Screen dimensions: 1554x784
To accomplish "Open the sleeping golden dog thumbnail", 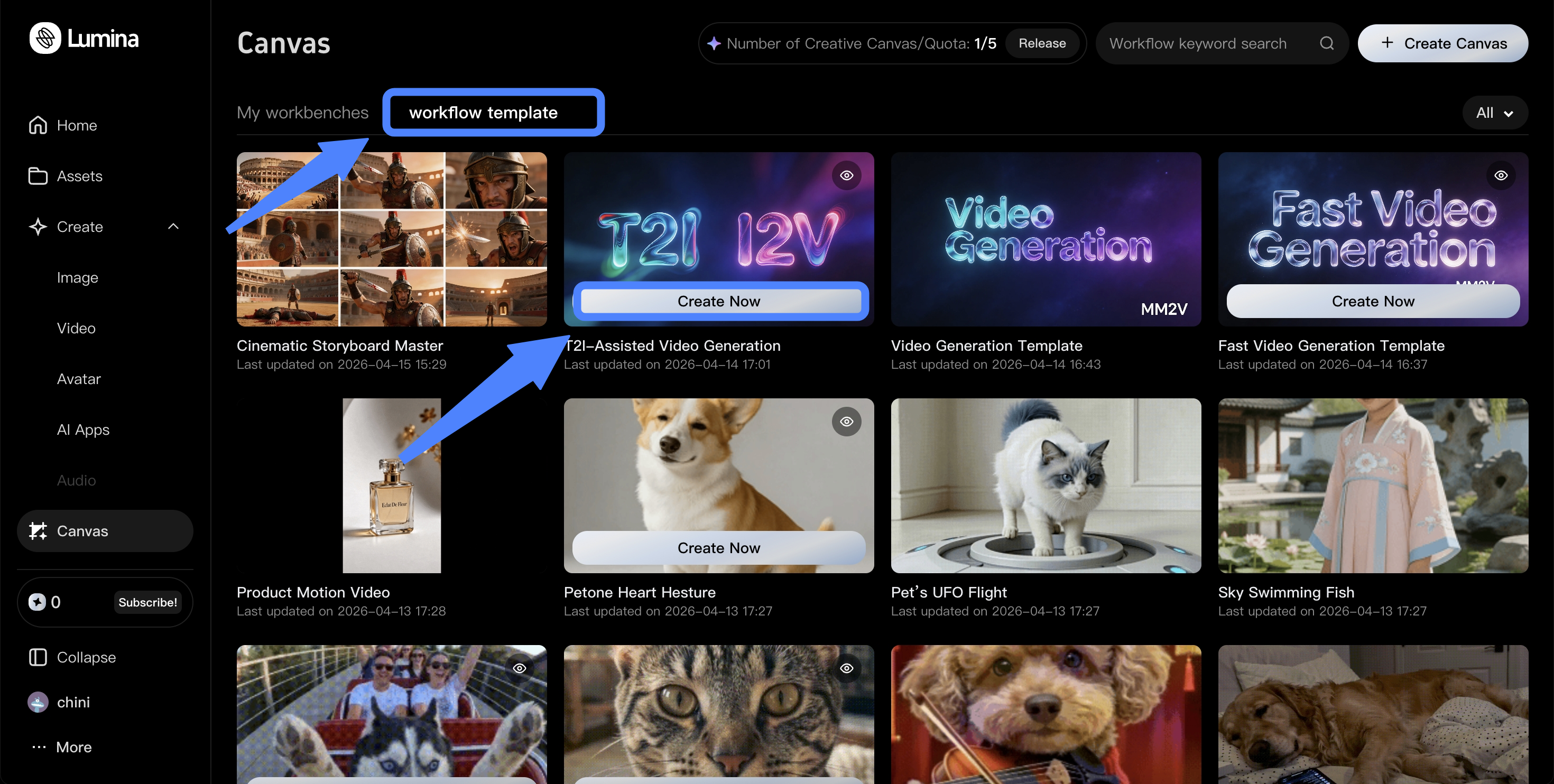I will click(1372, 715).
